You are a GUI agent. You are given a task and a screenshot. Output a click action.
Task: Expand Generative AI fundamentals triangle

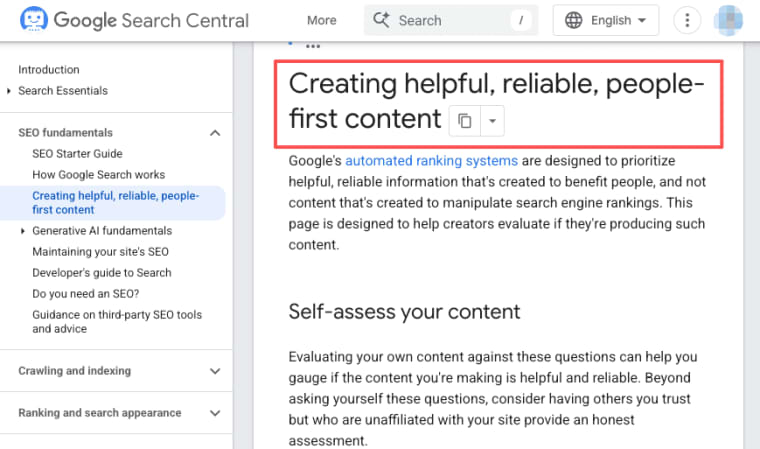(x=22, y=231)
